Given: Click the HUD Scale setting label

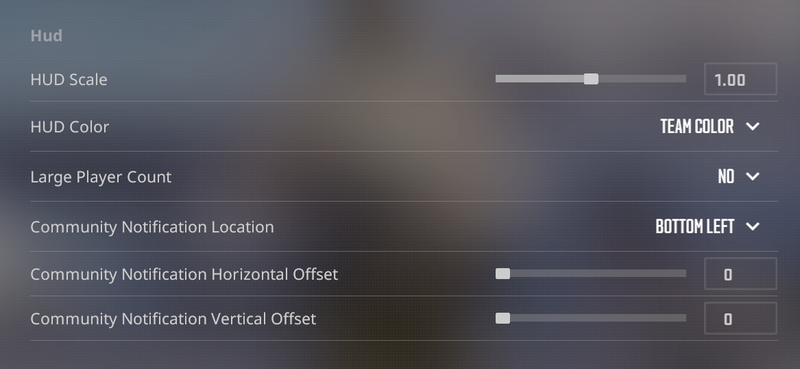Looking at the screenshot, I should point(69,80).
